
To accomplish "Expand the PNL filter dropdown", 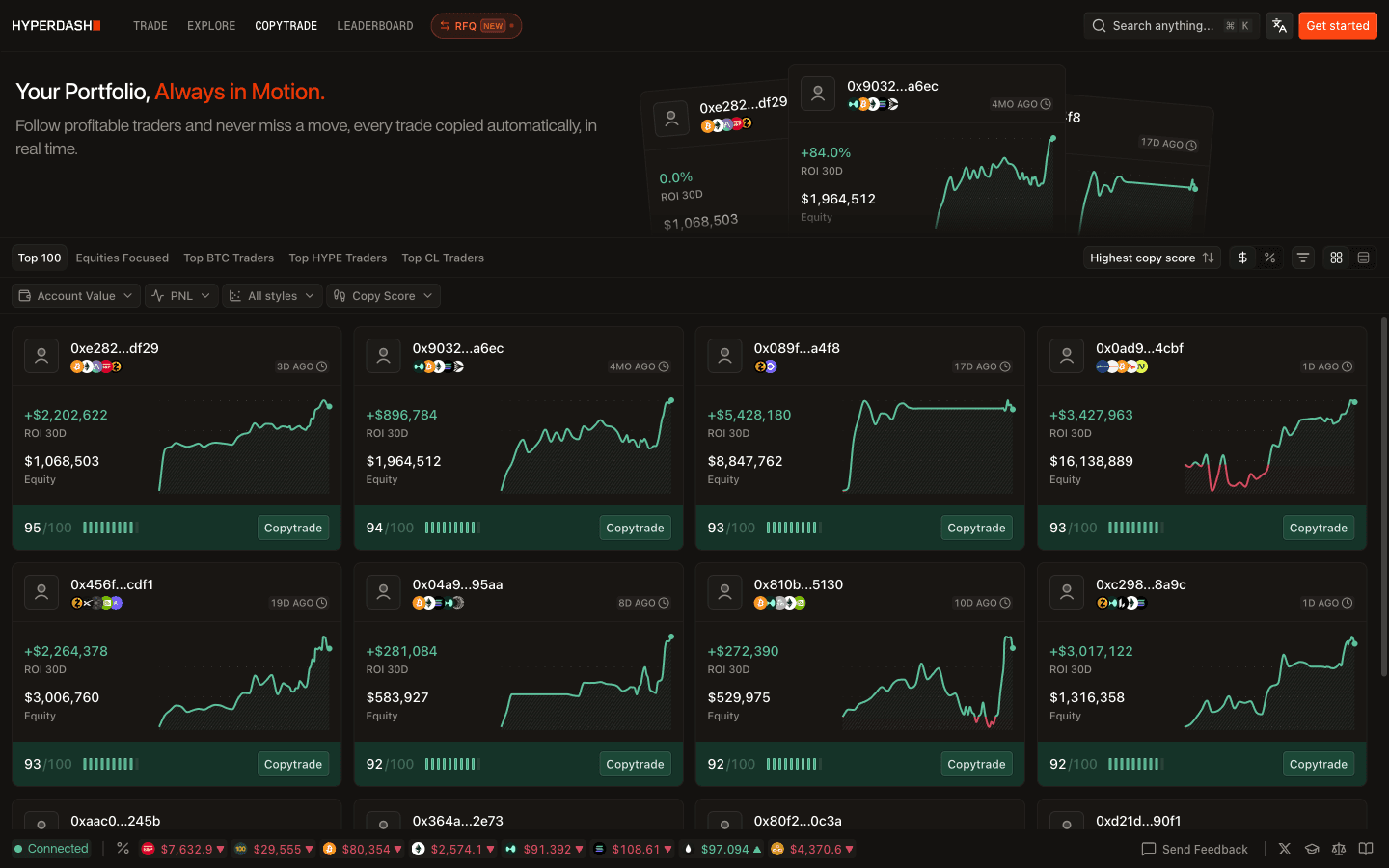I will click(x=181, y=296).
